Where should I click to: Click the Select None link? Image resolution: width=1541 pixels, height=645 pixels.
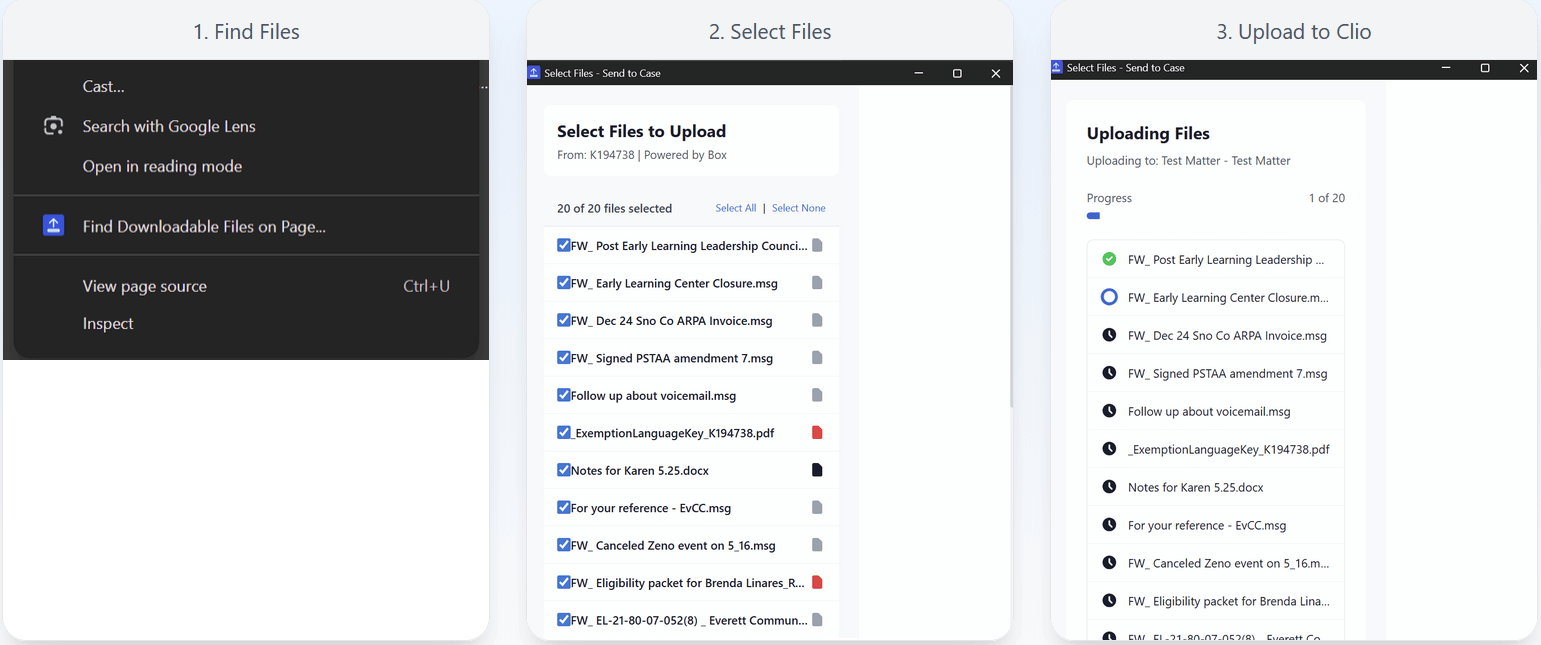[798, 208]
